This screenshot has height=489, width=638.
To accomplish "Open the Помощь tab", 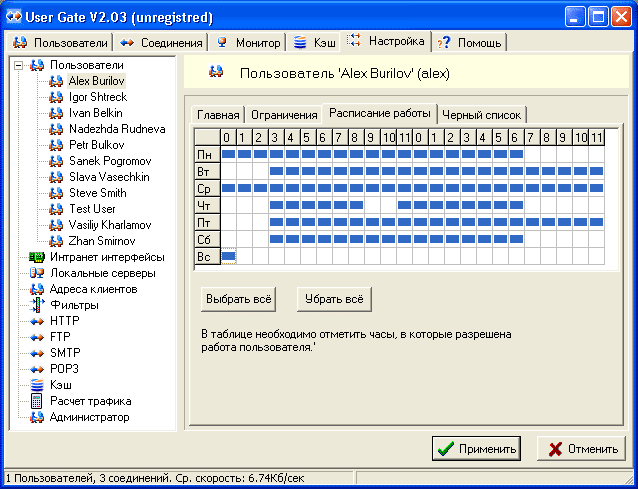I will [469, 42].
